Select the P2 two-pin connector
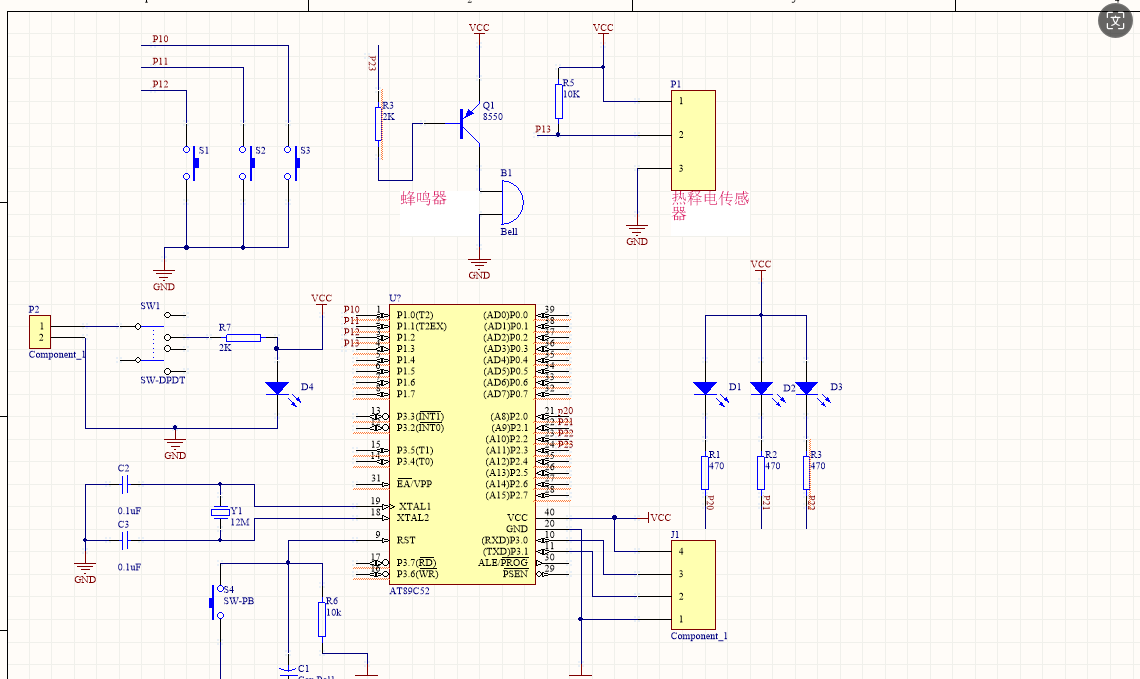The width and height of the screenshot is (1140, 679). pos(40,332)
